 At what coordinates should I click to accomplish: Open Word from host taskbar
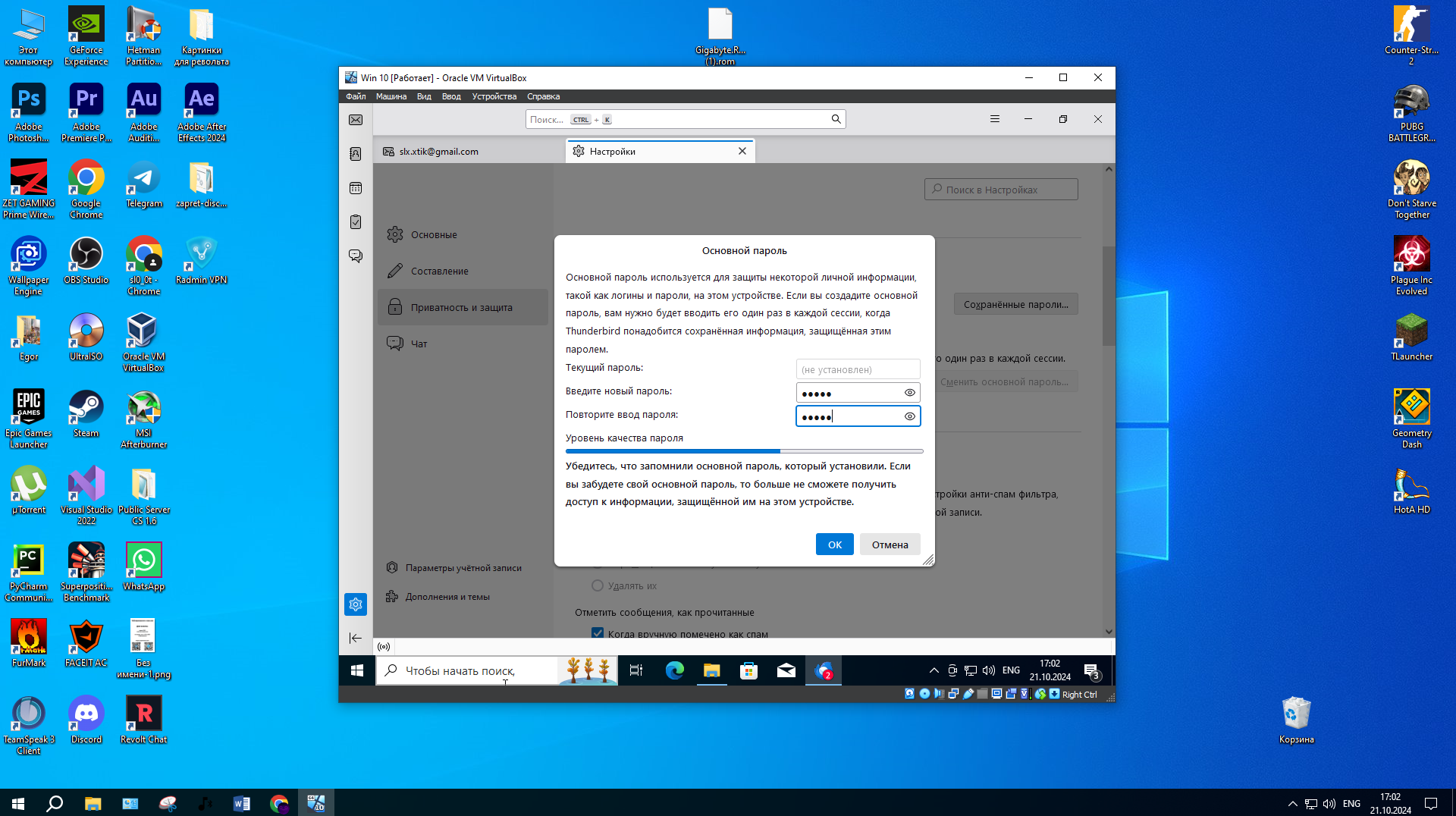click(242, 803)
